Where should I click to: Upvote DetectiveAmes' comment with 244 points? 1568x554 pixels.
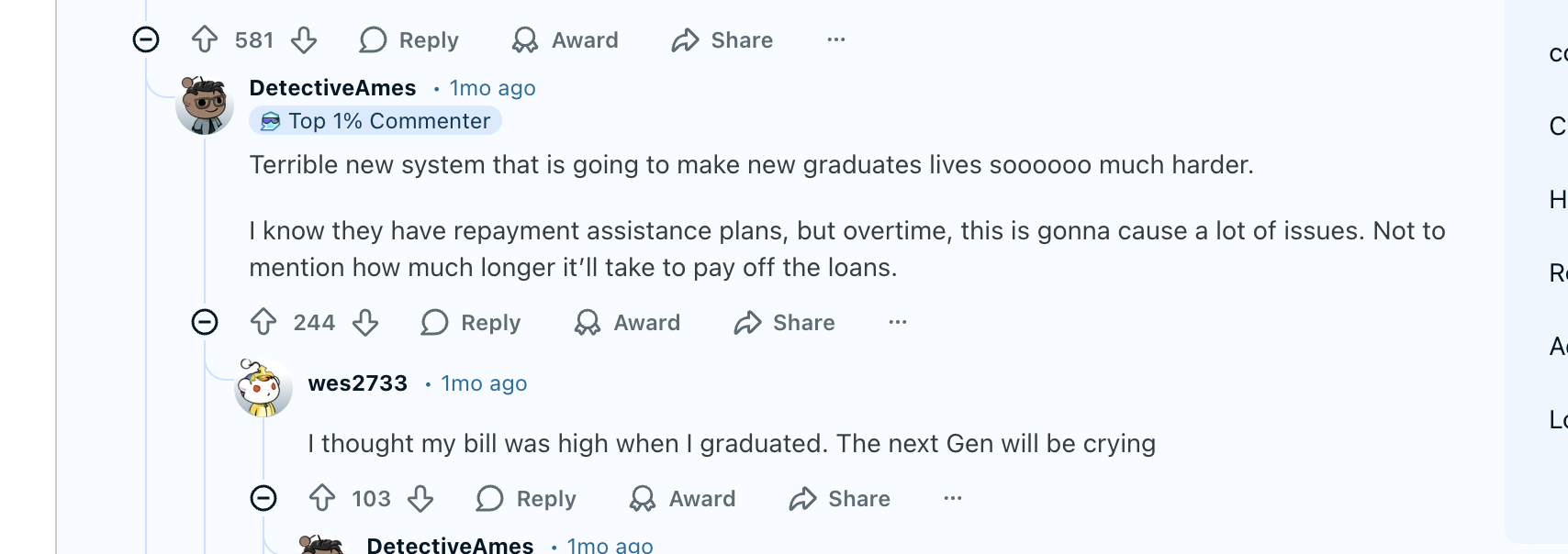point(263,322)
